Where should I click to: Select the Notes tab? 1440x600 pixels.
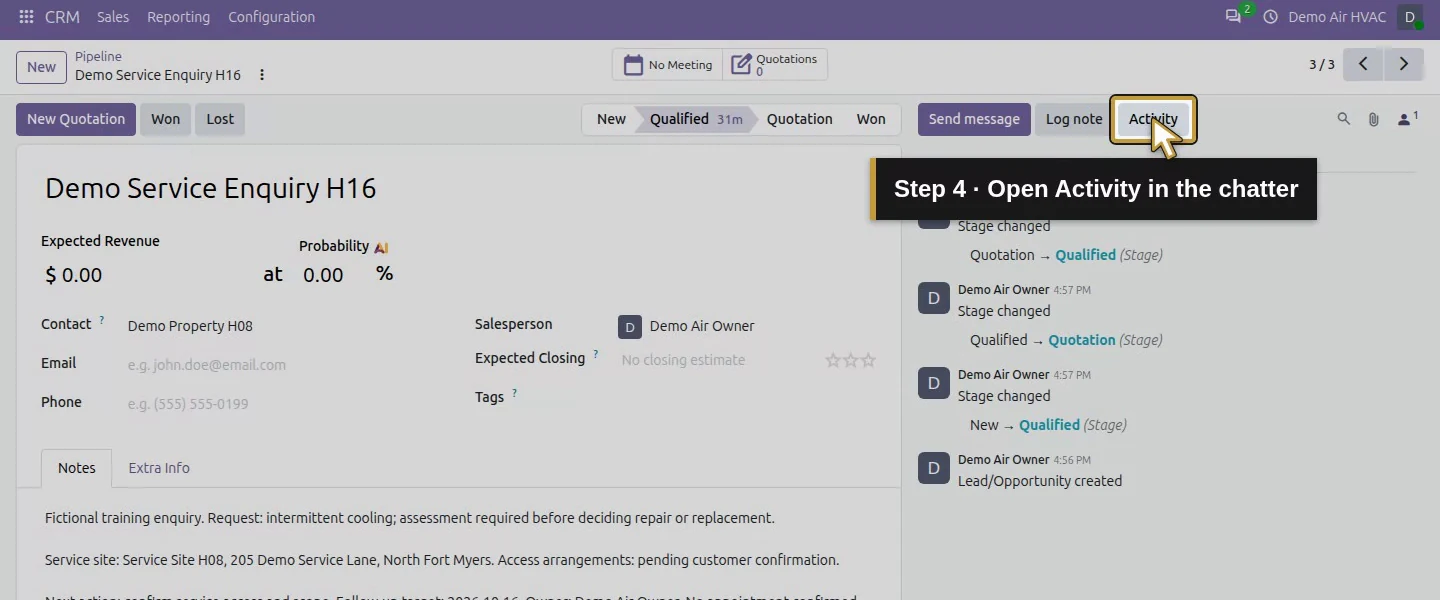pos(77,468)
